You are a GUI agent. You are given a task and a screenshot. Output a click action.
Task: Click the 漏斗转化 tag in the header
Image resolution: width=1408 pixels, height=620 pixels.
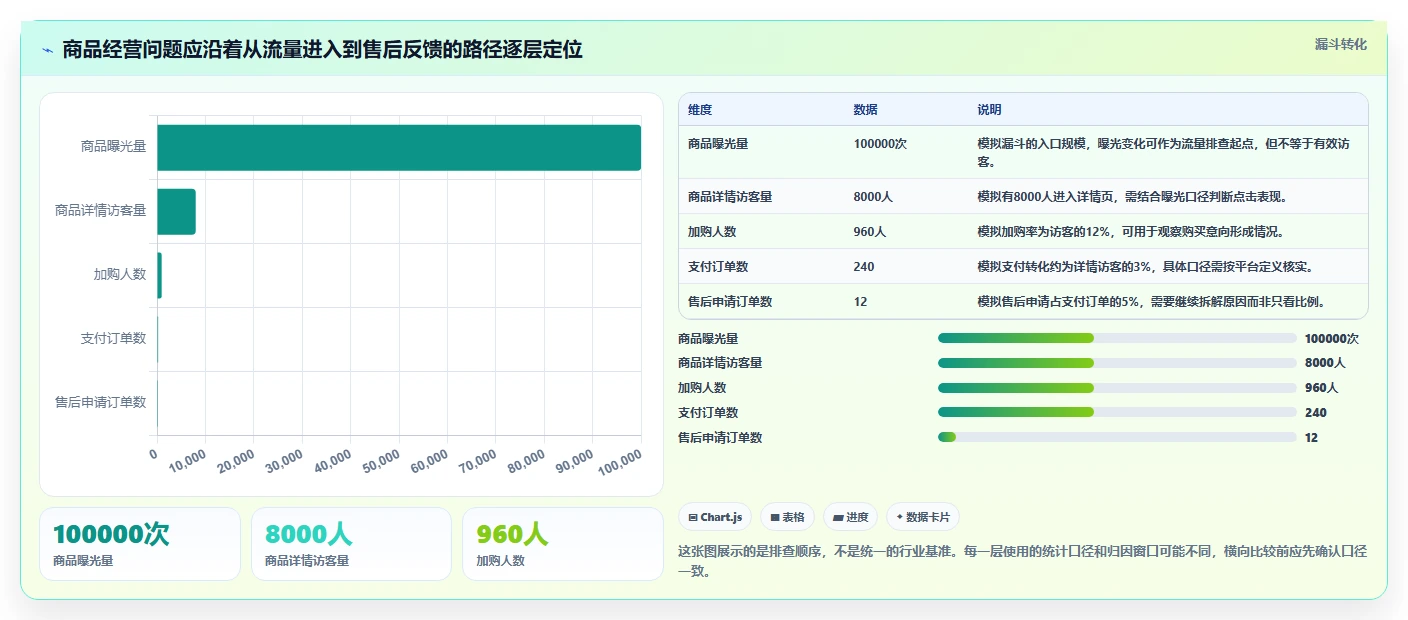click(x=1340, y=44)
